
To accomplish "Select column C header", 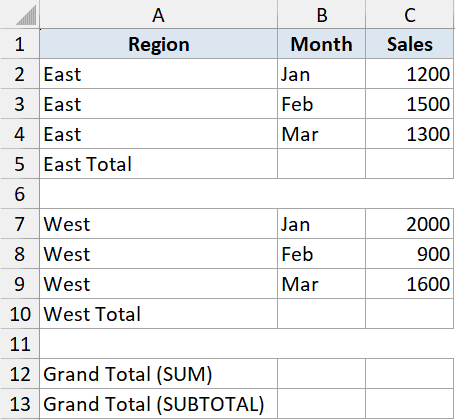I will 410,14.
